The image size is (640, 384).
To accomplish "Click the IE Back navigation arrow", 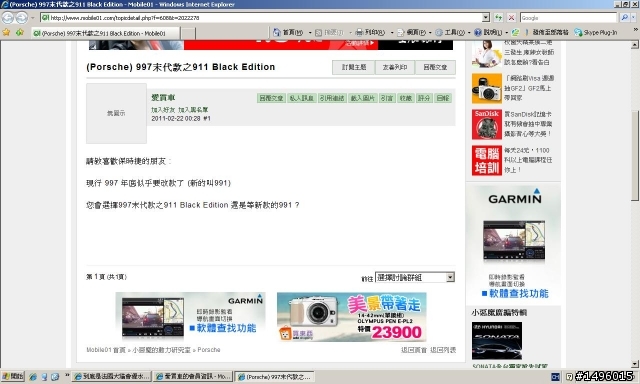I will click(x=8, y=18).
